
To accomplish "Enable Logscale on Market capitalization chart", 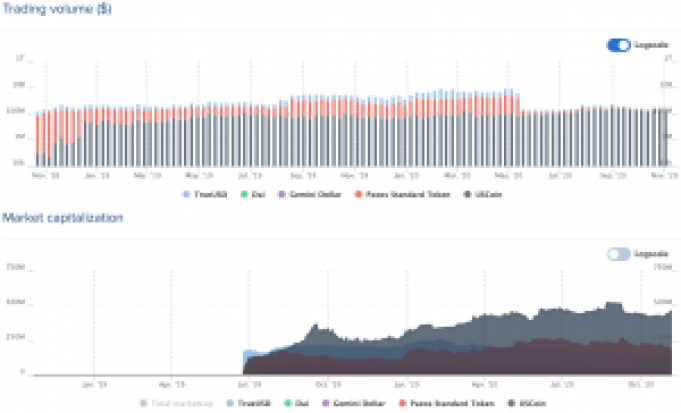I will click(618, 254).
